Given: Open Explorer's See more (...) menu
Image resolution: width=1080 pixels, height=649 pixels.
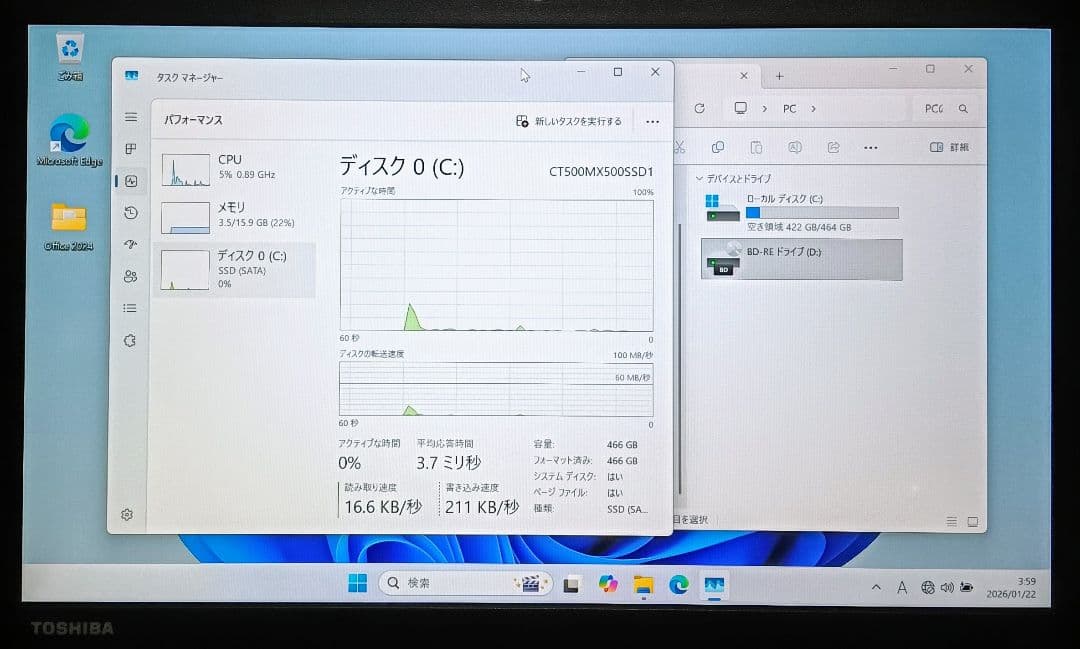Looking at the screenshot, I should (x=869, y=147).
